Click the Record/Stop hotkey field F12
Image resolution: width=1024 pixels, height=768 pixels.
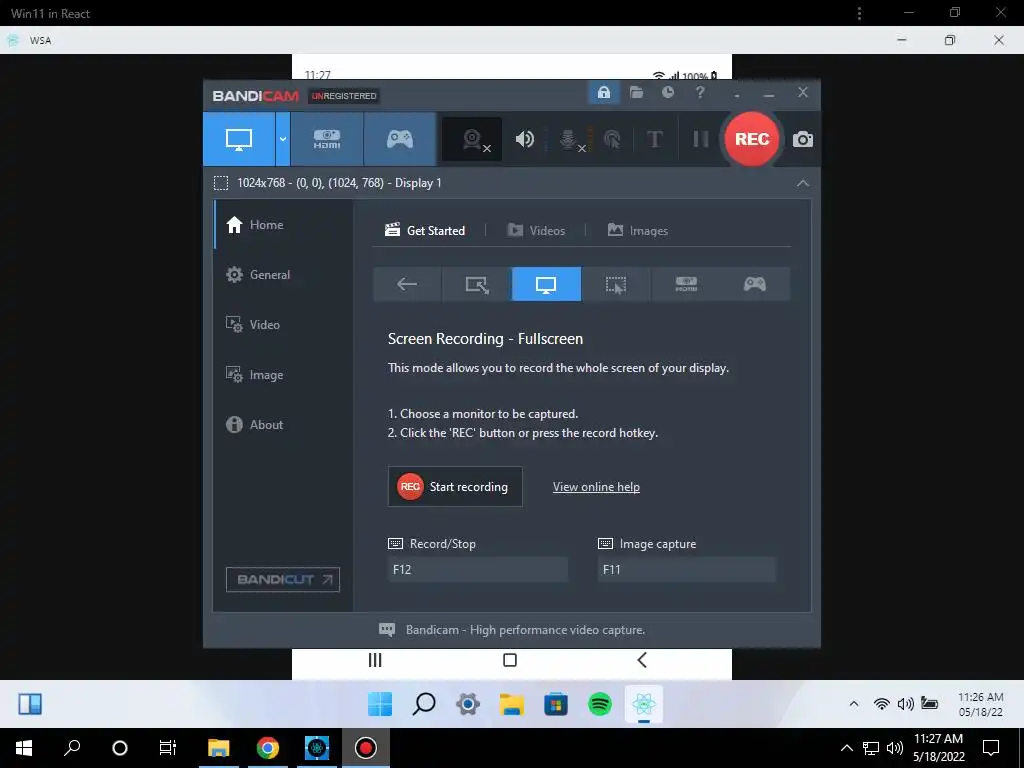coord(477,569)
